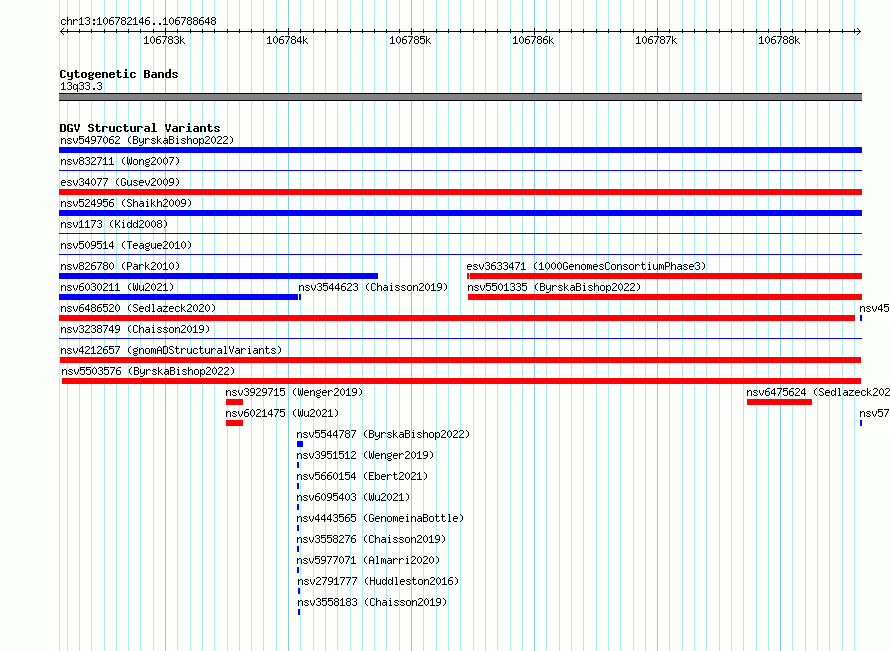
Task: Click the nsv6486520 (Sedlazeck2020) label
Action: click(x=138, y=308)
